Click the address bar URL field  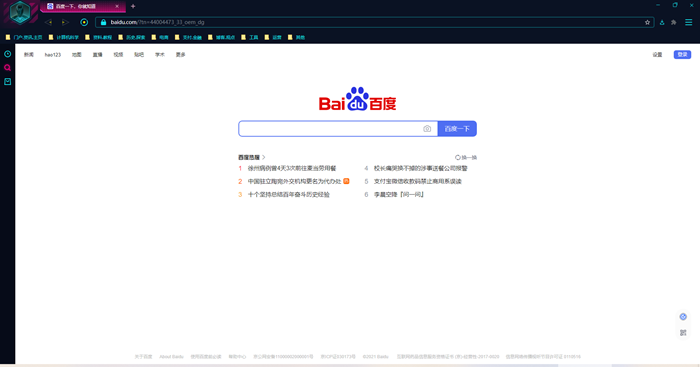point(375,22)
